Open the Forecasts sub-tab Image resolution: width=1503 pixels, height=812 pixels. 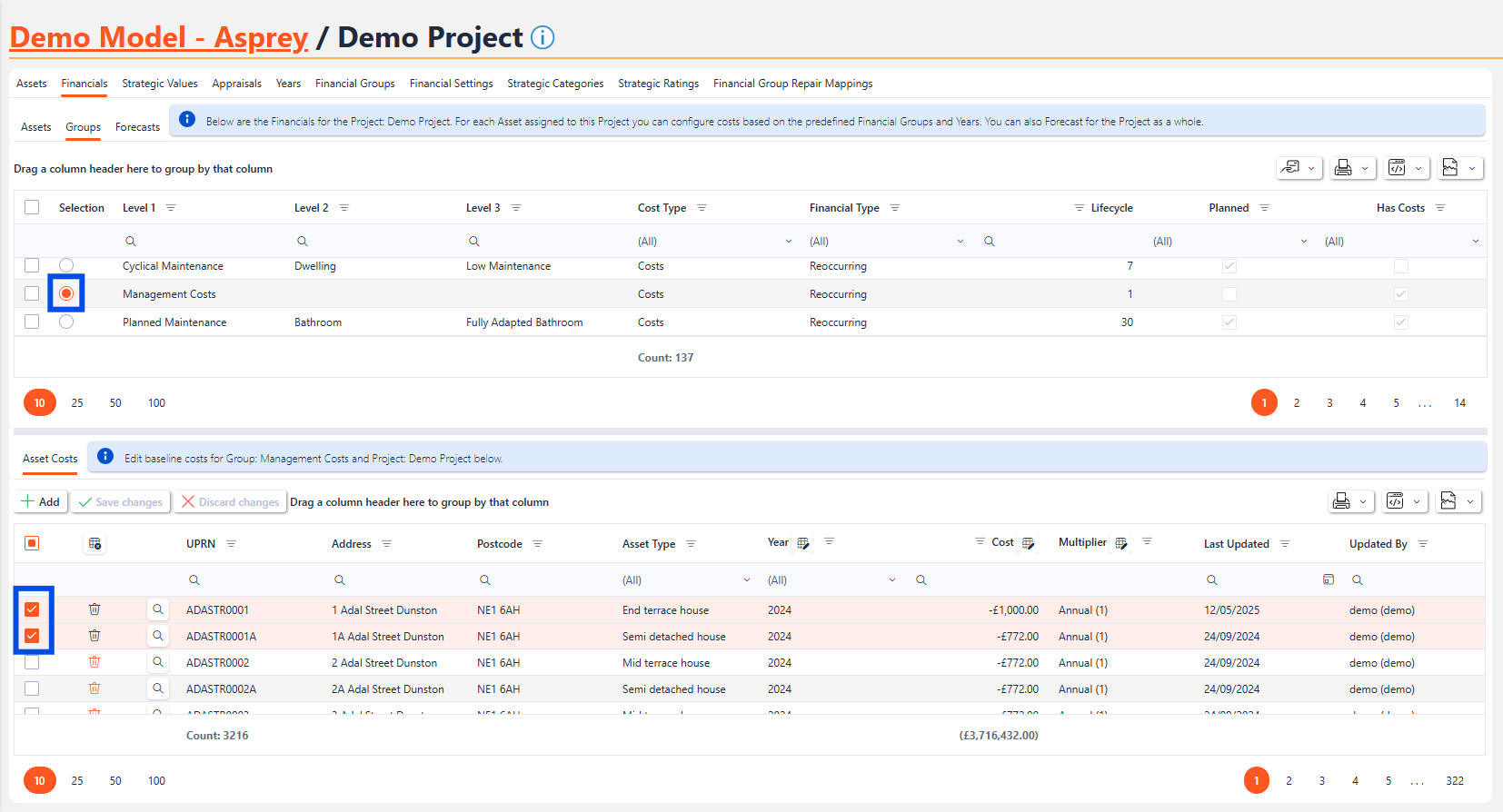tap(137, 127)
